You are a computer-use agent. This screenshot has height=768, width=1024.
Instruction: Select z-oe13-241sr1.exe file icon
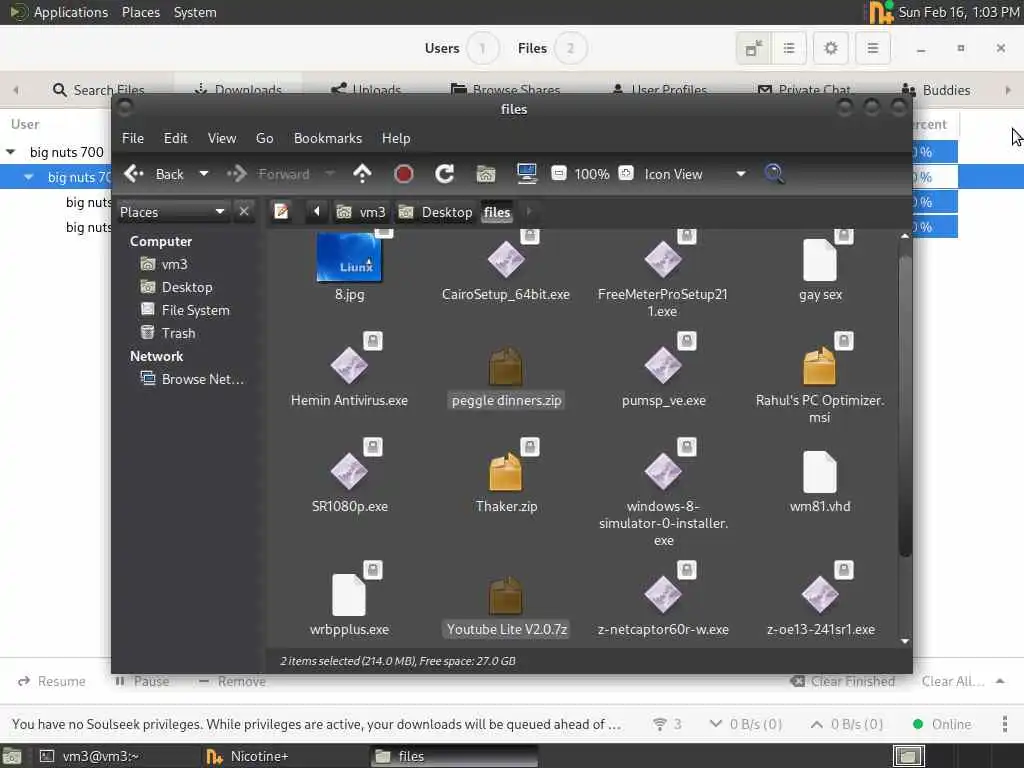[820, 595]
